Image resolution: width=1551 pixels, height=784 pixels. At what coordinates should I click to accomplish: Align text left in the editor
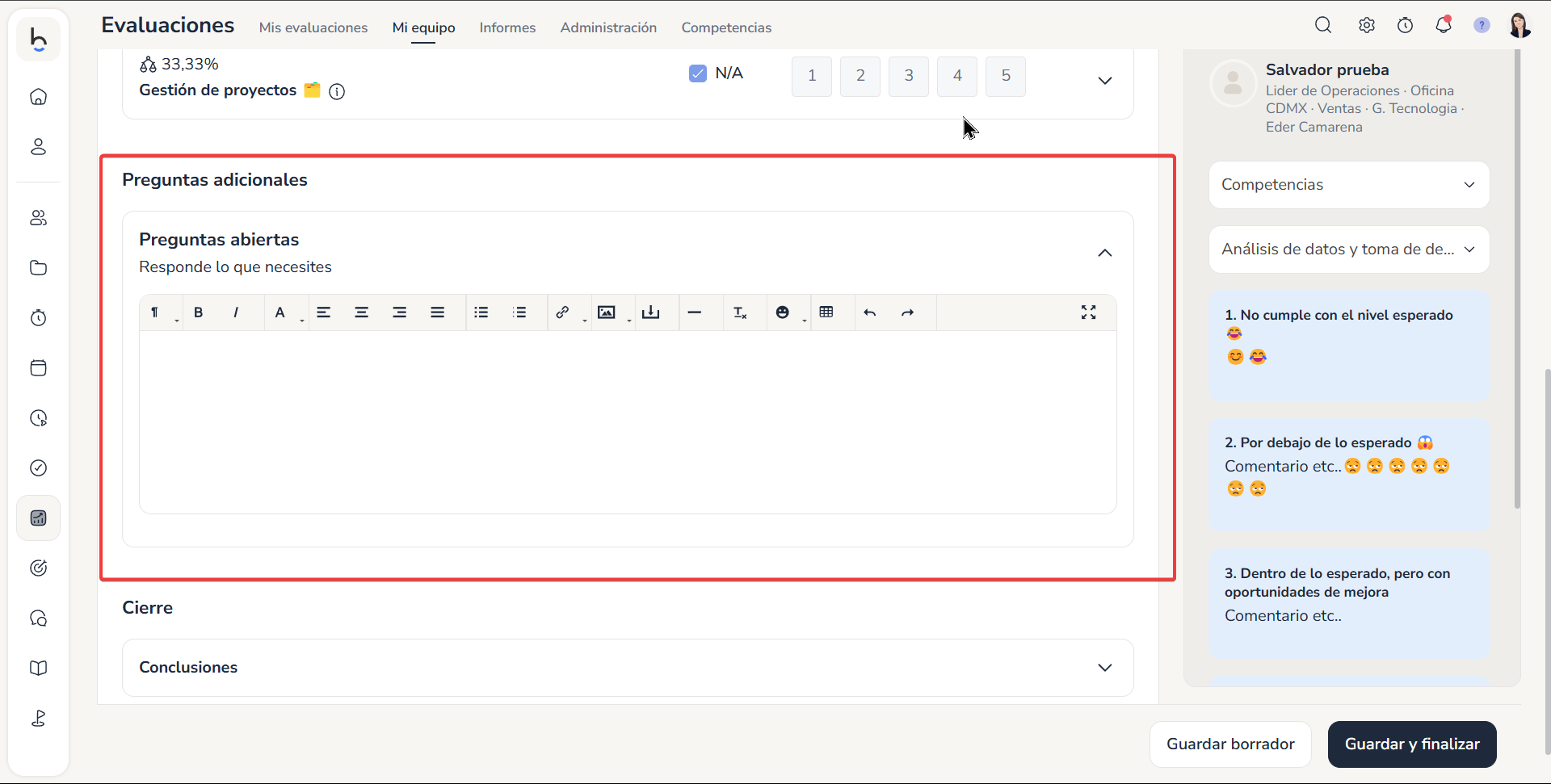(x=324, y=312)
